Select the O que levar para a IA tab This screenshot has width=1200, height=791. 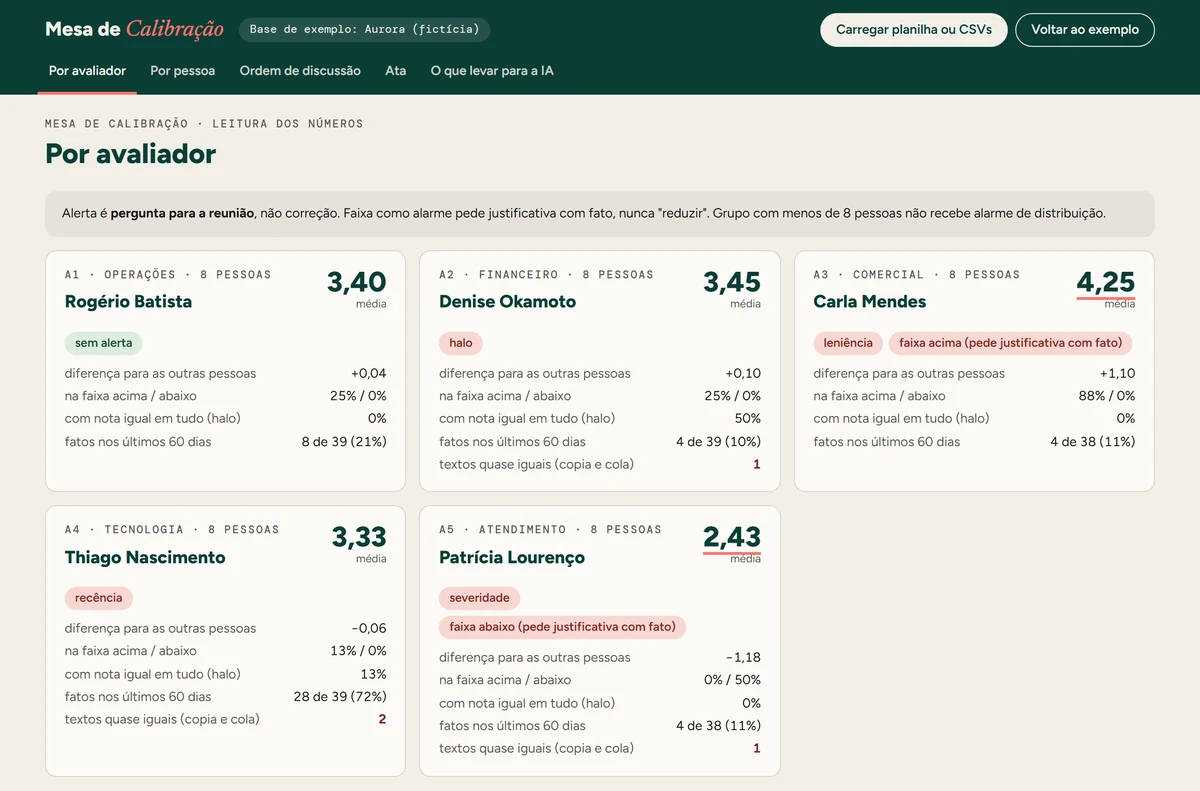(x=492, y=71)
